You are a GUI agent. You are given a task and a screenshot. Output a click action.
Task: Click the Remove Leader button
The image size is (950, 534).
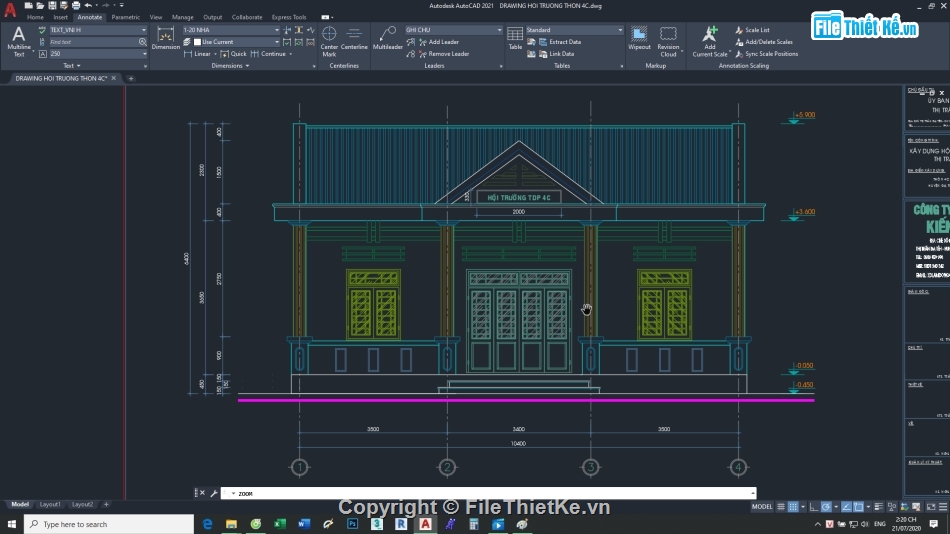pyautogui.click(x=443, y=54)
